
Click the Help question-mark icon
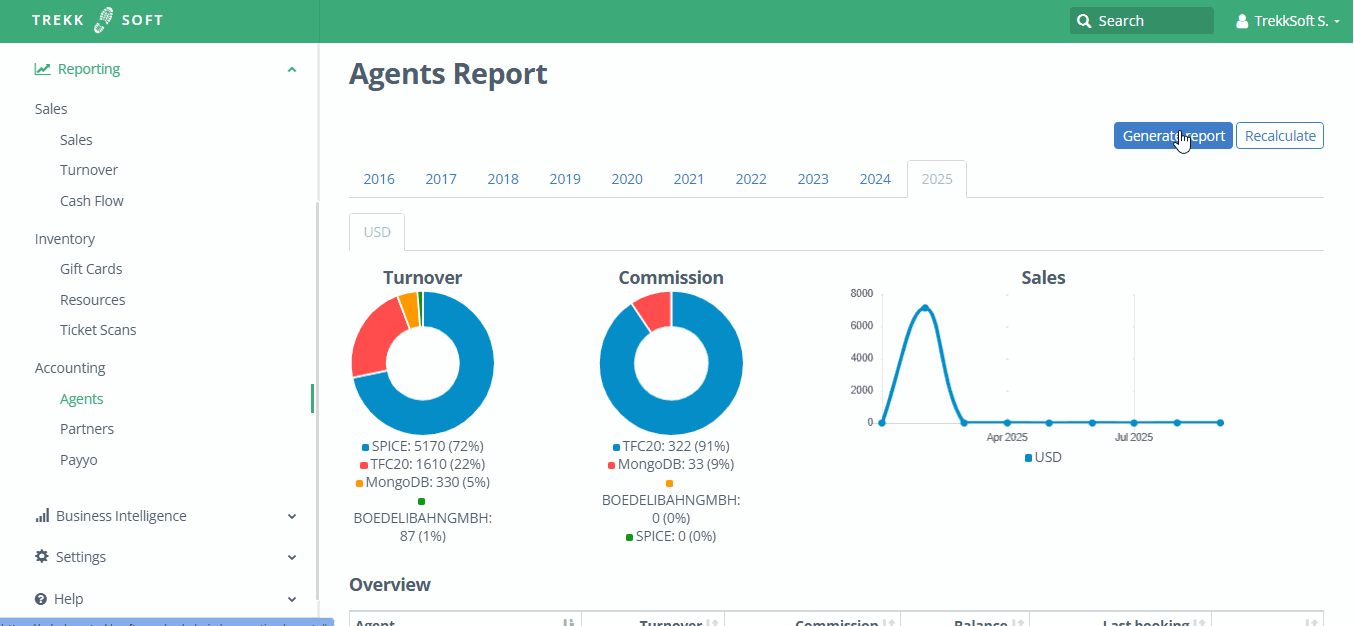[39, 598]
